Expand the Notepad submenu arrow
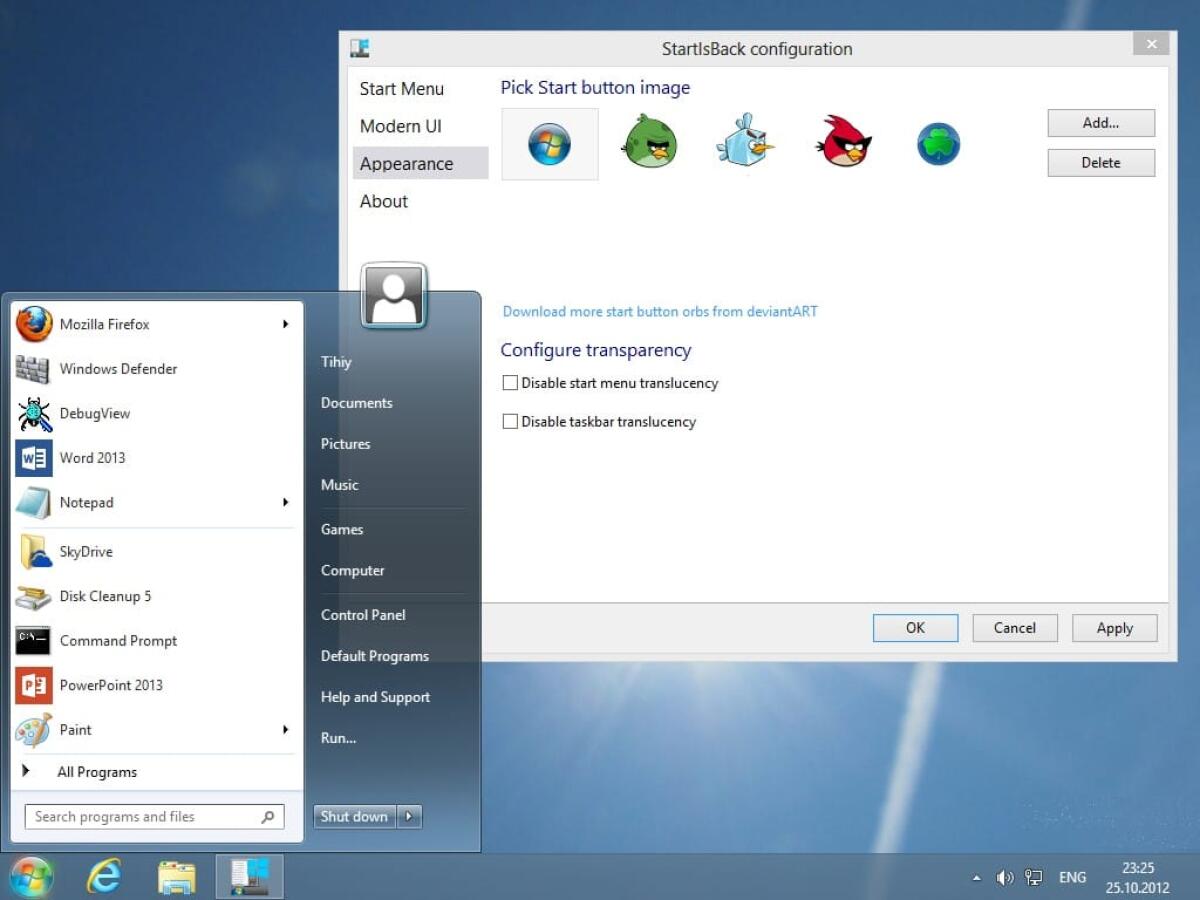The image size is (1200, 900). (x=285, y=502)
